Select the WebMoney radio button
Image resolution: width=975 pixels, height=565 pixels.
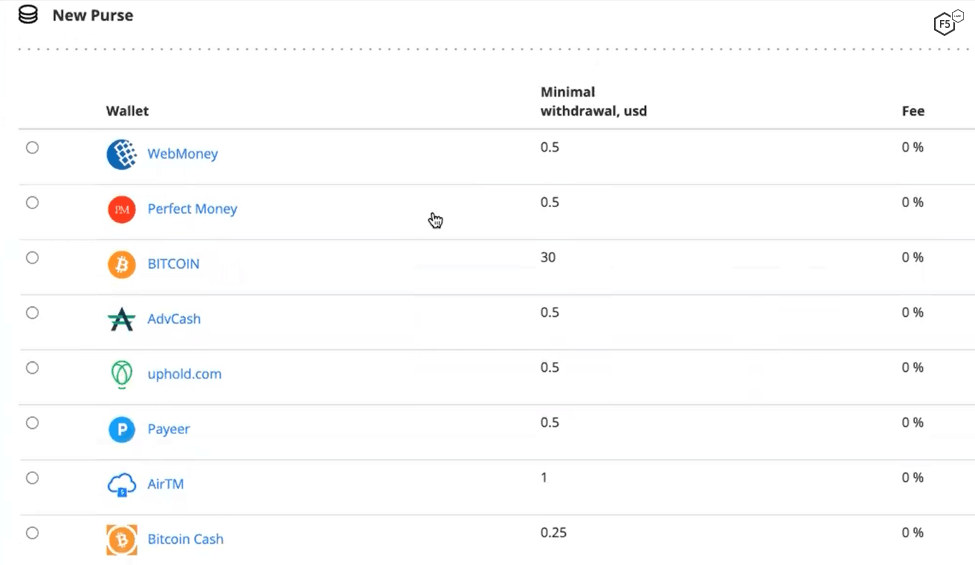click(33, 148)
